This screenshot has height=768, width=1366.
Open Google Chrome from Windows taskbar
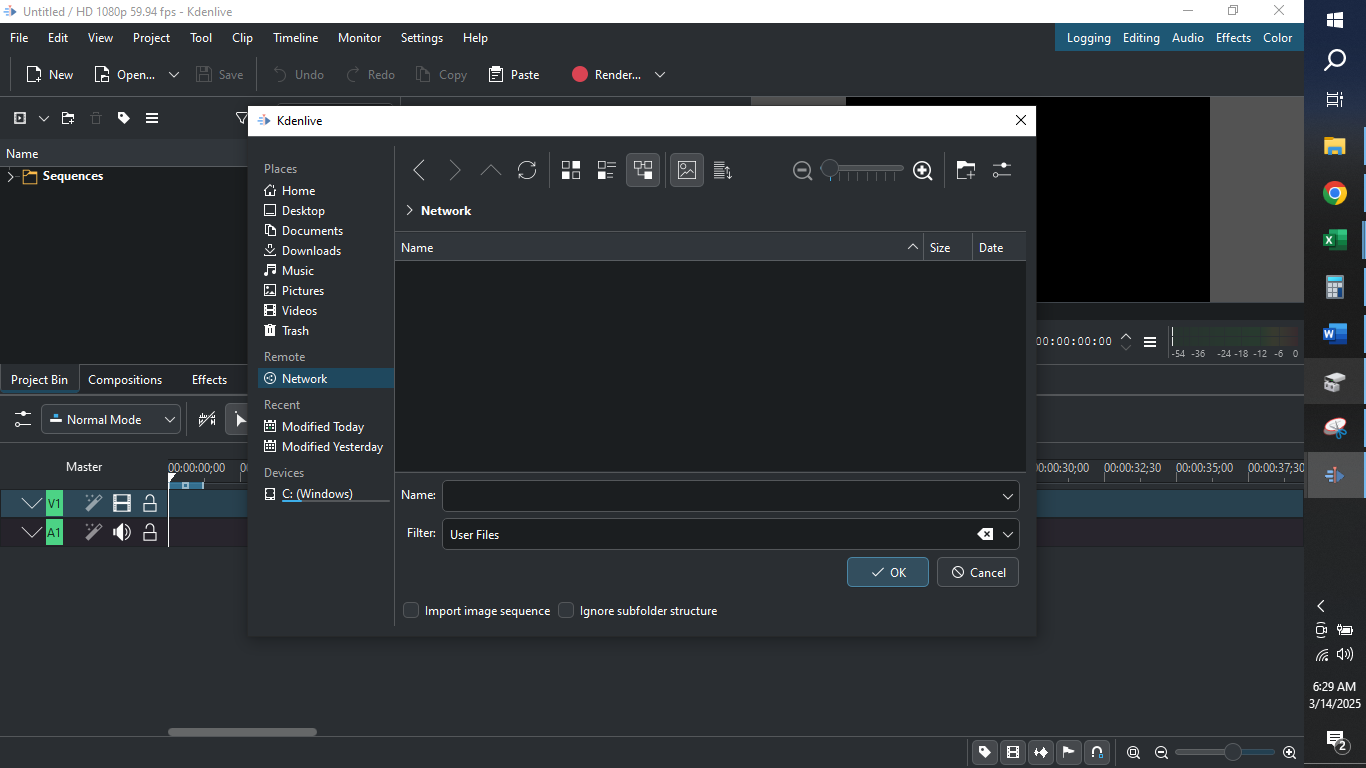pyautogui.click(x=1335, y=193)
